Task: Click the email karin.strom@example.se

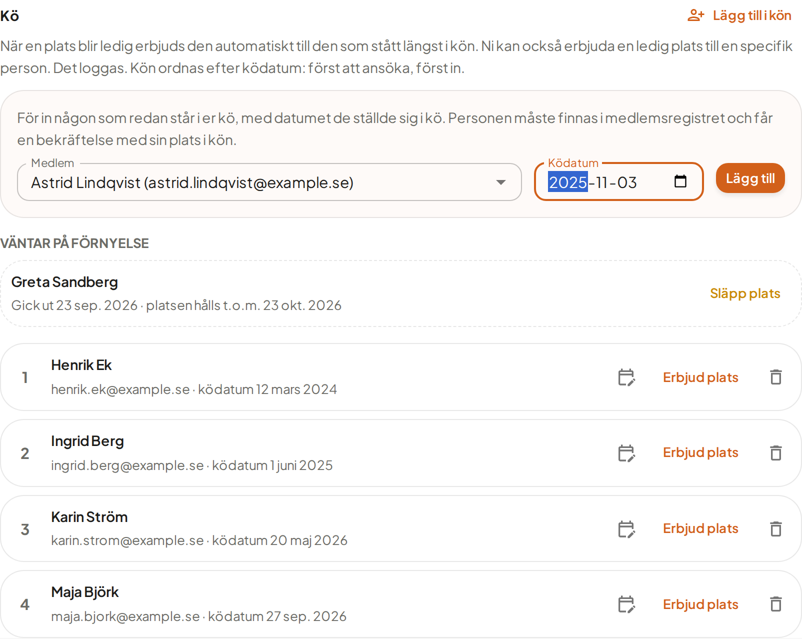Action: pos(127,541)
